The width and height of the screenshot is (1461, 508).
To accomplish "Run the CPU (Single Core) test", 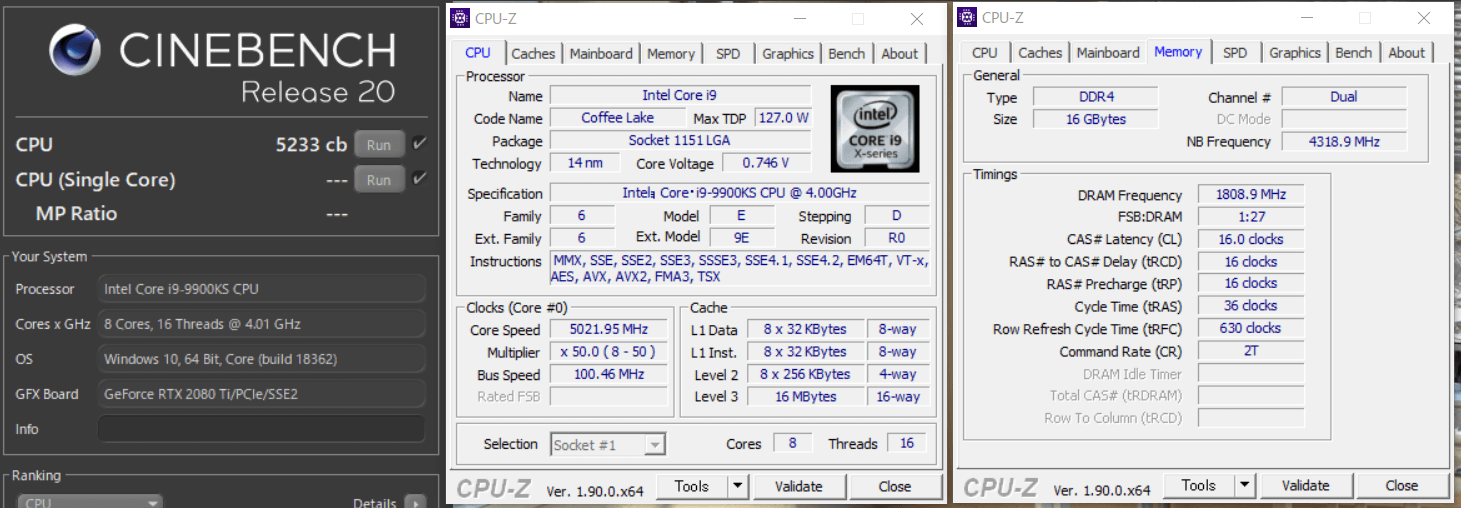I will coord(379,180).
